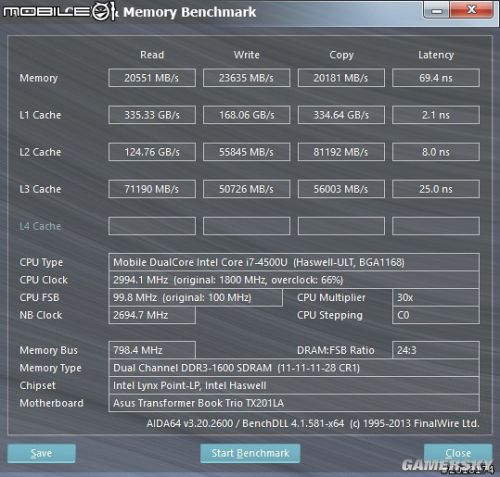This screenshot has width=500, height=477.
Task: Select the L3 Cache Write result
Action: 246,189
